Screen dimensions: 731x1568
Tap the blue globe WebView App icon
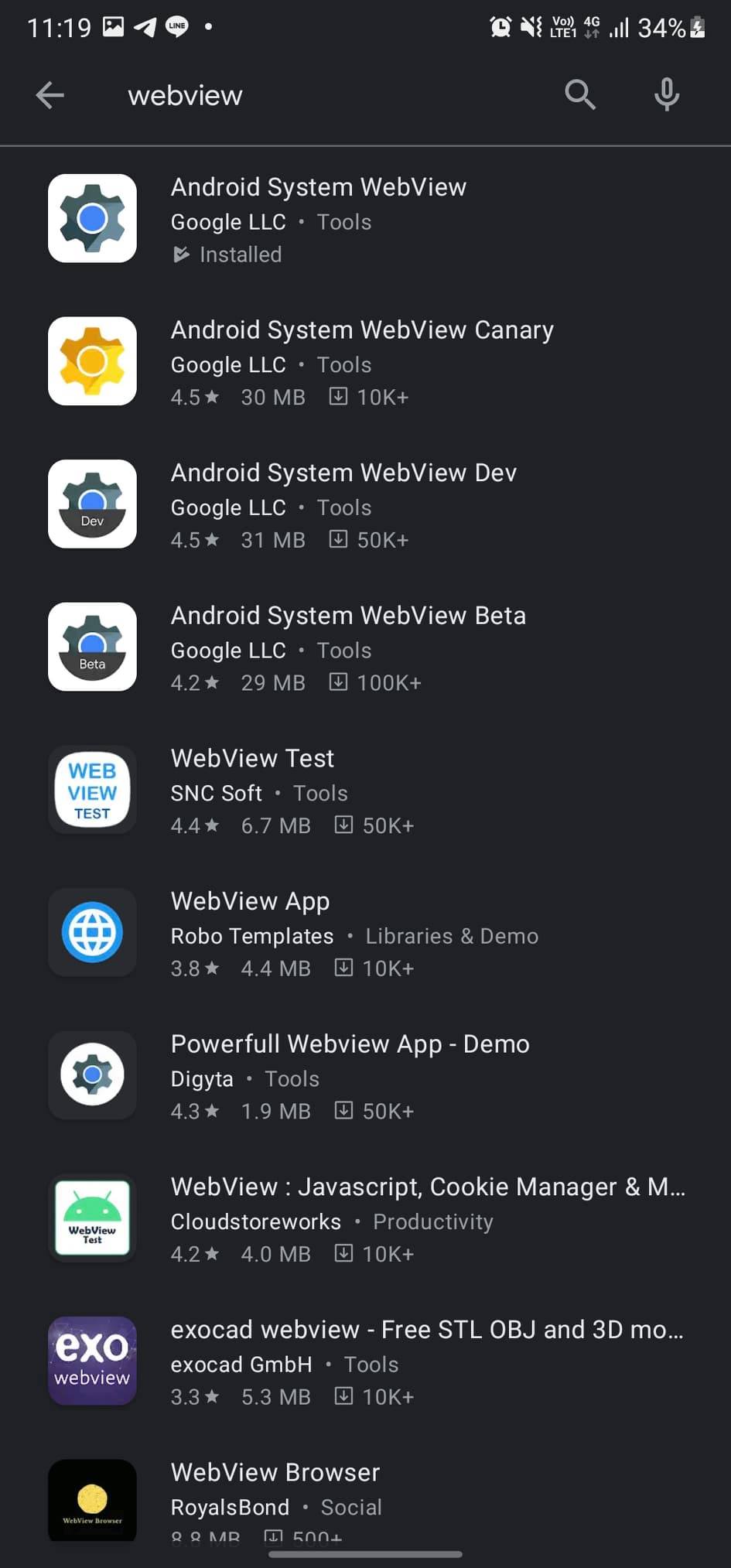click(92, 932)
